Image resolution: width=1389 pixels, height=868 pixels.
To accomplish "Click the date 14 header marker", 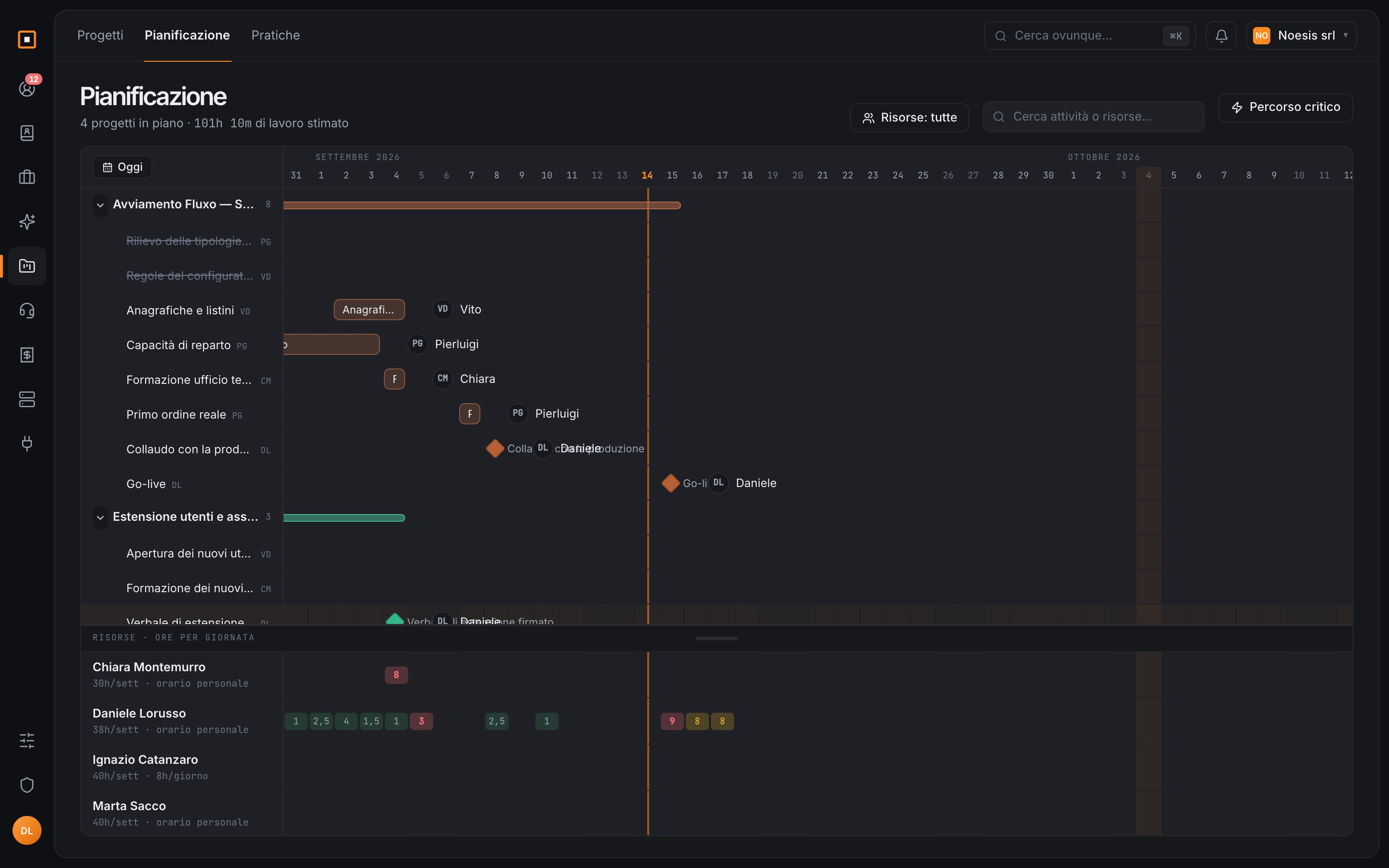I will tap(647, 176).
